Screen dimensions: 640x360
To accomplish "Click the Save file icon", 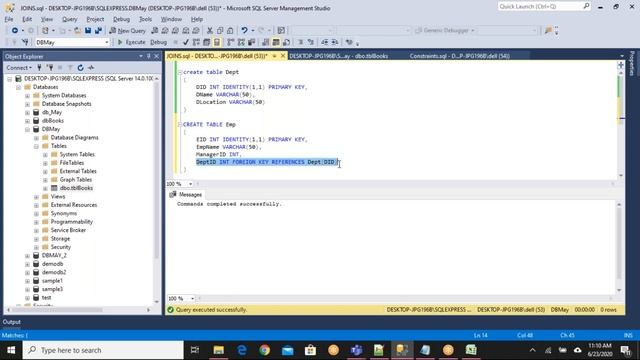I will (x=88, y=31).
